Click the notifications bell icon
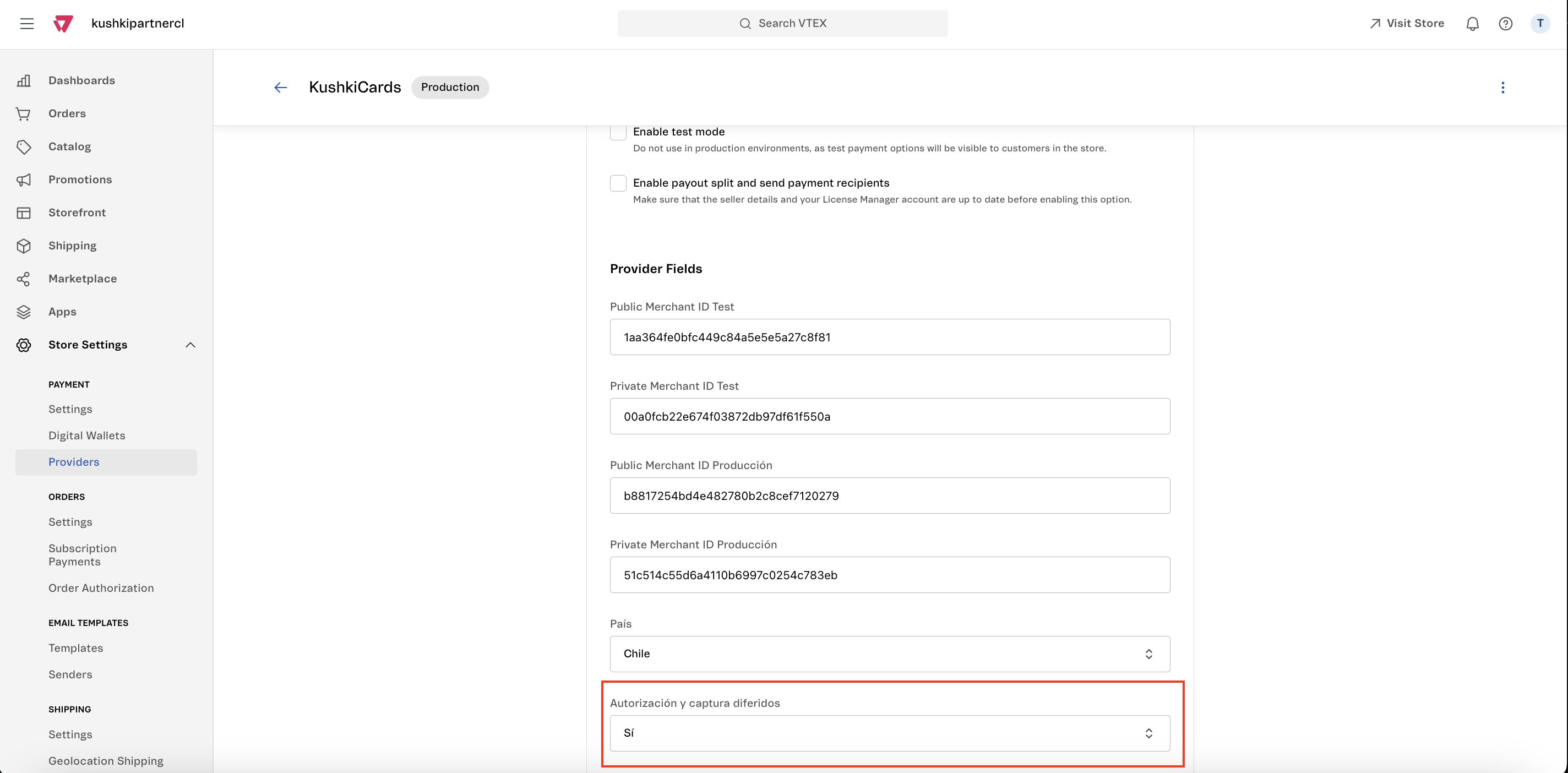Viewport: 1568px width, 773px height. (x=1472, y=23)
